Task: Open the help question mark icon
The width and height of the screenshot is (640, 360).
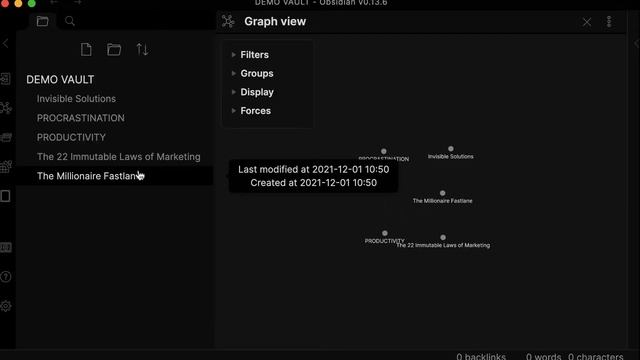Action: (6, 277)
